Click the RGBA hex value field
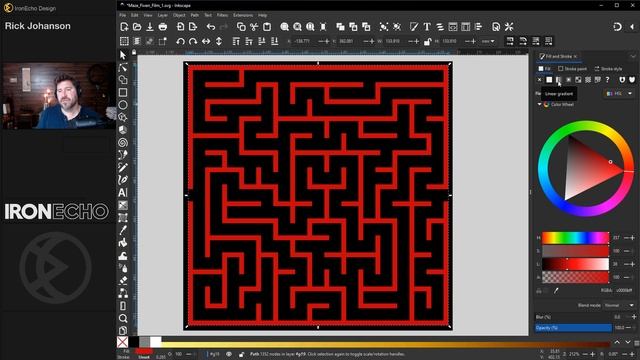 click(624, 291)
